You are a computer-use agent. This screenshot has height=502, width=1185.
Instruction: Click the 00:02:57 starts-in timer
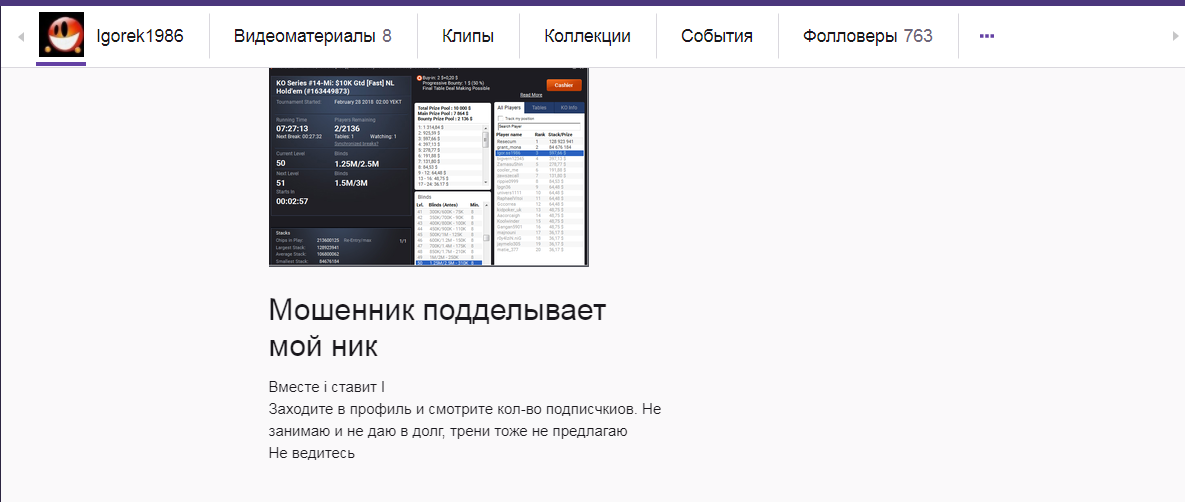pos(291,202)
